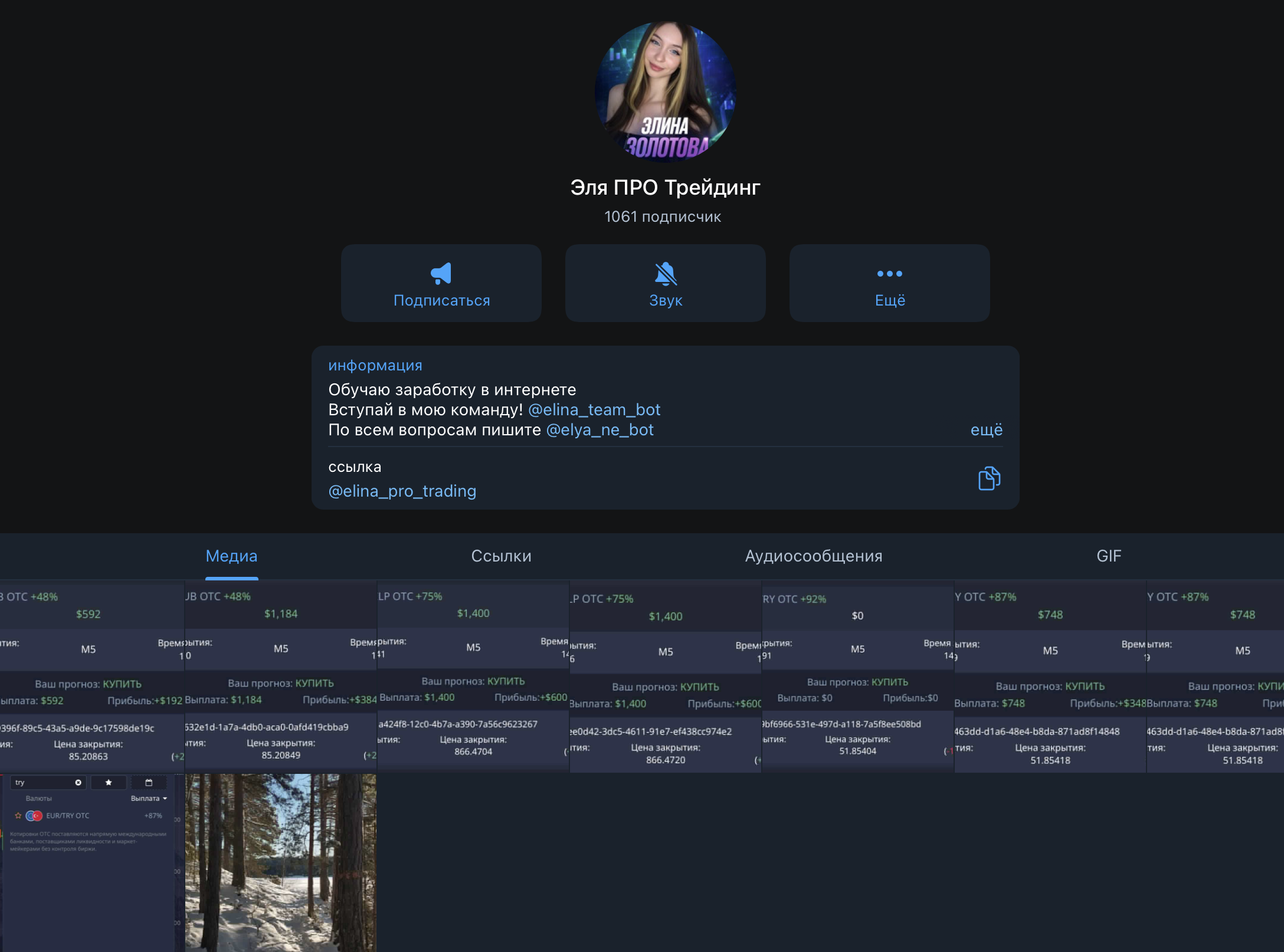Expand the description with 'ещё'
The image size is (1284, 952).
986,430
